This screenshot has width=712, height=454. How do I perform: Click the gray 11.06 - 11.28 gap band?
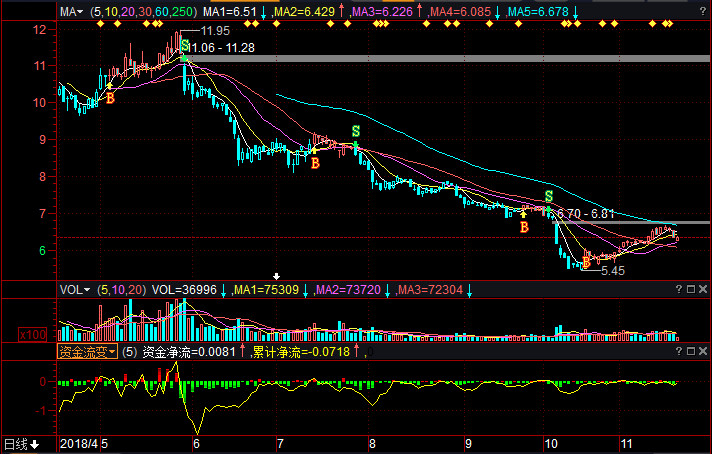450,59
